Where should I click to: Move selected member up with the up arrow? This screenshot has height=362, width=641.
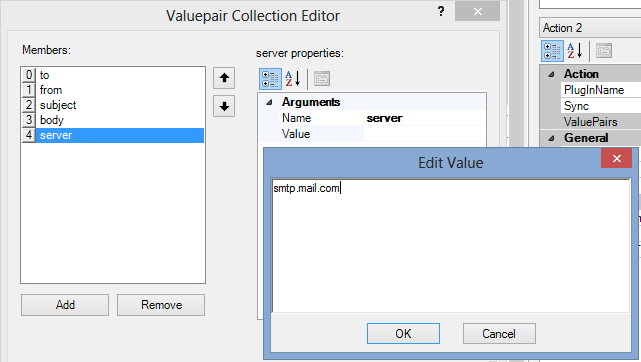coord(224,78)
